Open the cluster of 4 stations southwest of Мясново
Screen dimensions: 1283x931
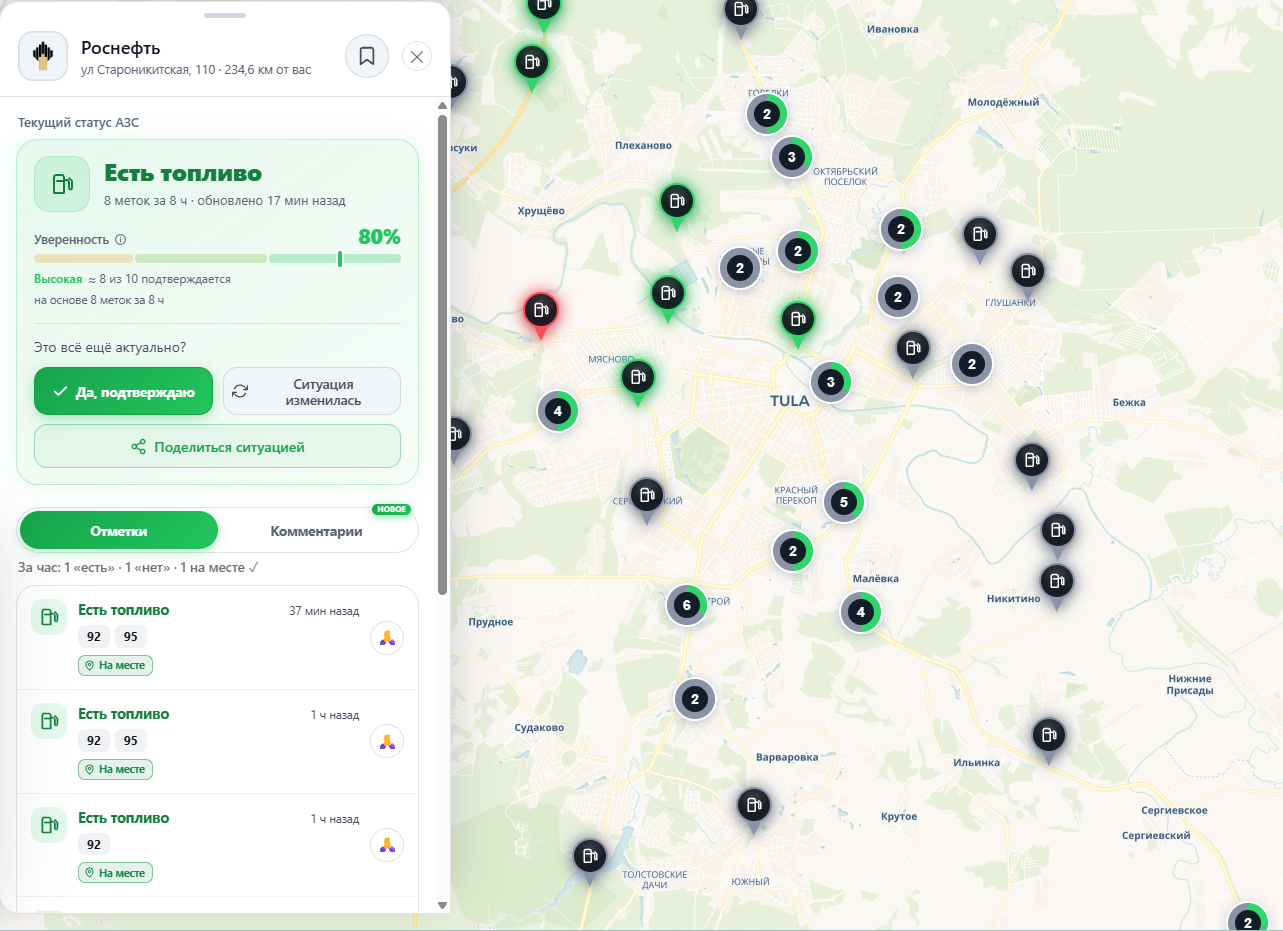click(x=558, y=411)
